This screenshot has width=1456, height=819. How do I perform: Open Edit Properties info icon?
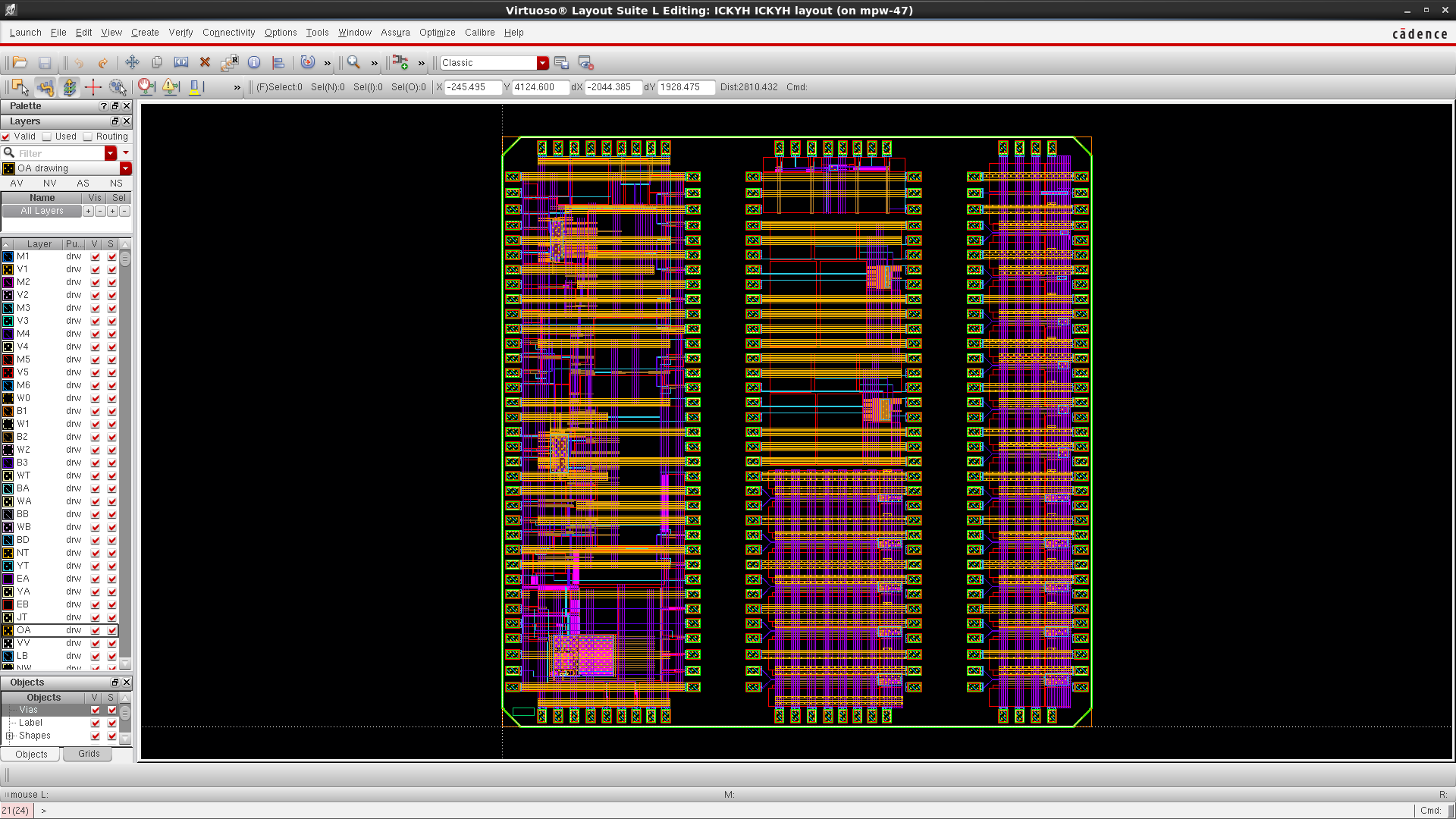tap(254, 63)
